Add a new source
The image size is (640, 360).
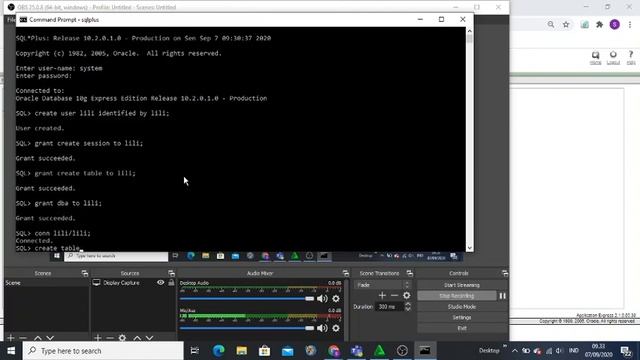(98, 338)
